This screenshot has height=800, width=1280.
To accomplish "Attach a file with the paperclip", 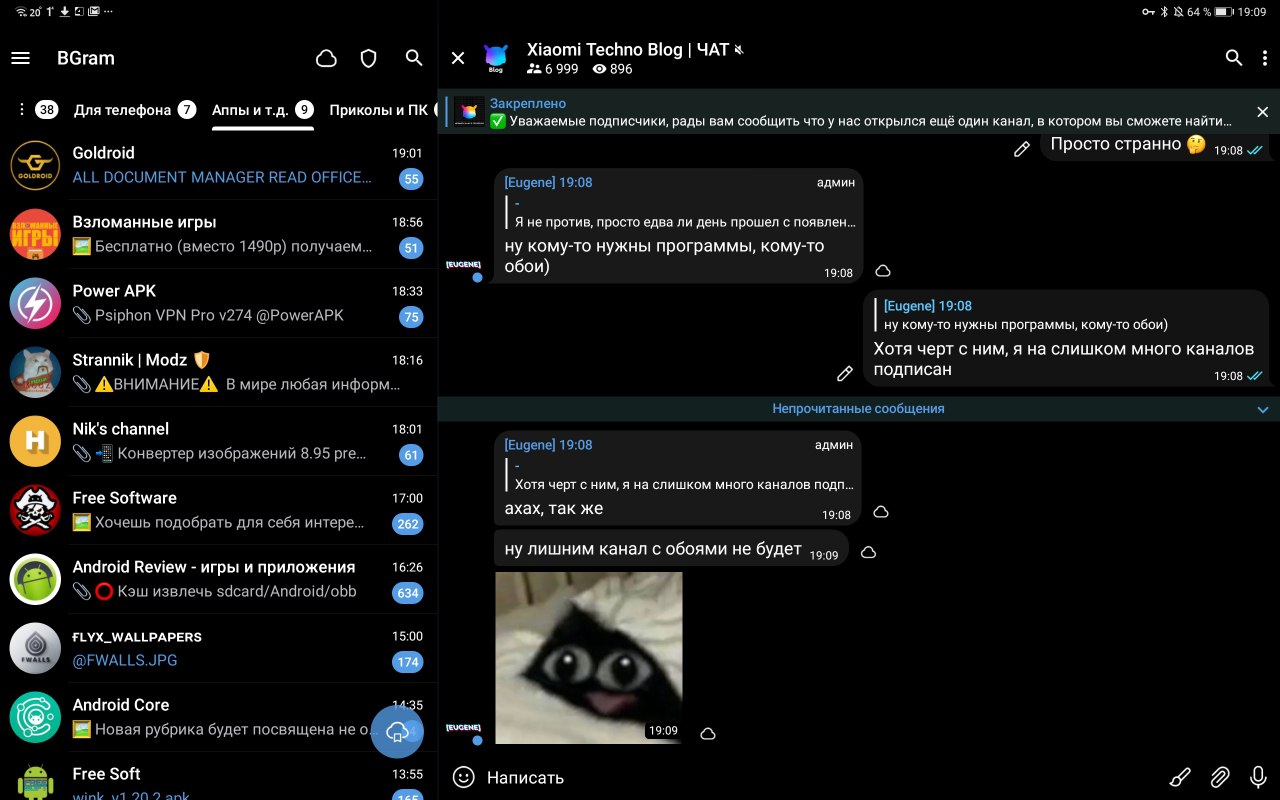I will (1220, 777).
